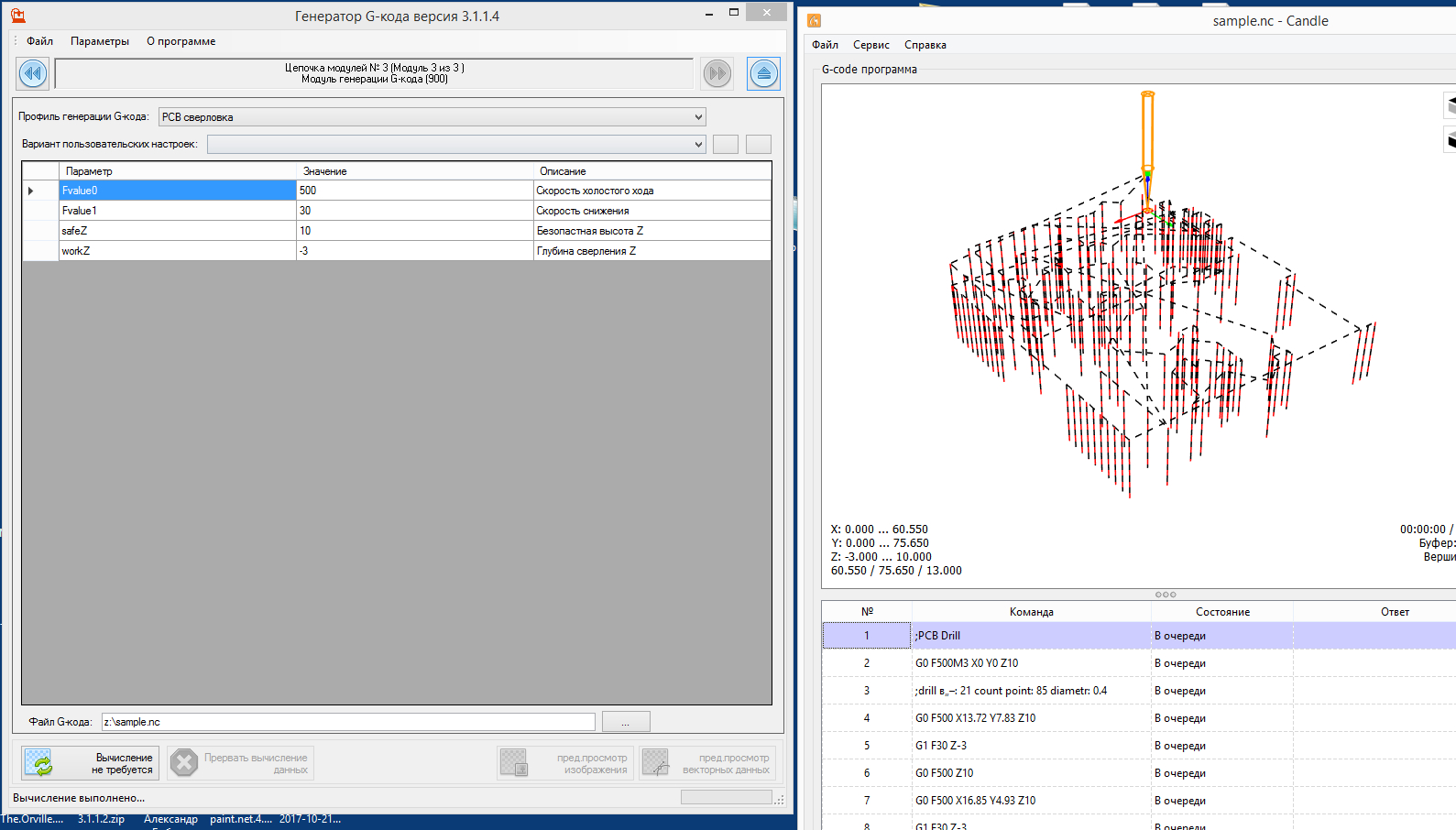The width and height of the screenshot is (1456, 830).
Task: Select the Fvalue0 row header arrow
Action: point(40,191)
